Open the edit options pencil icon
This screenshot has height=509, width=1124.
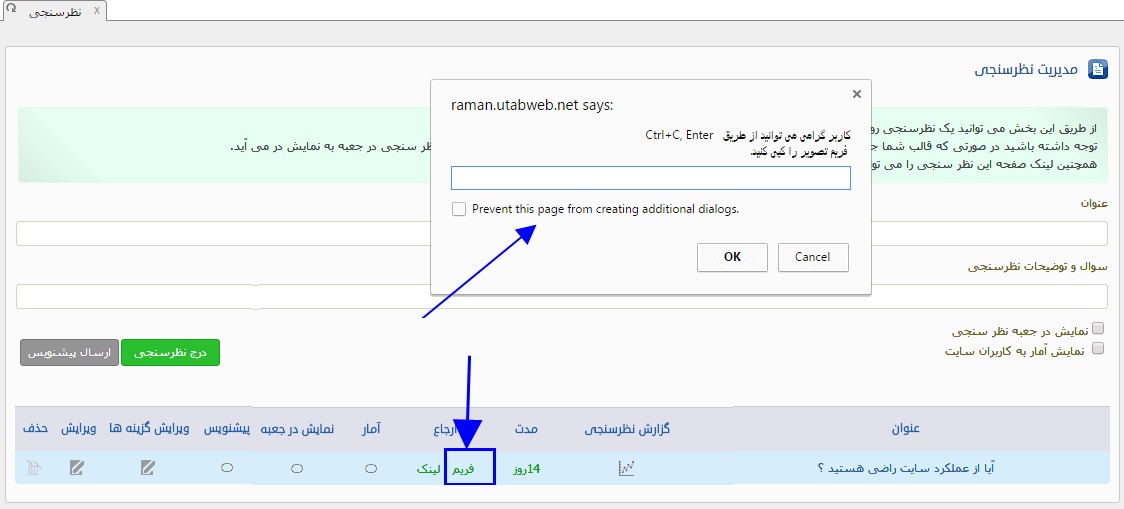[x=148, y=468]
